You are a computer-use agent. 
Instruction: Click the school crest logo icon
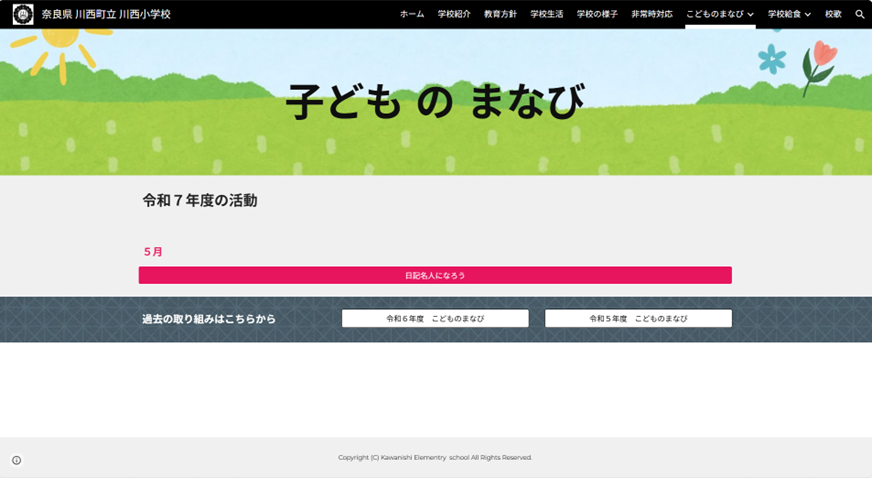(22, 14)
